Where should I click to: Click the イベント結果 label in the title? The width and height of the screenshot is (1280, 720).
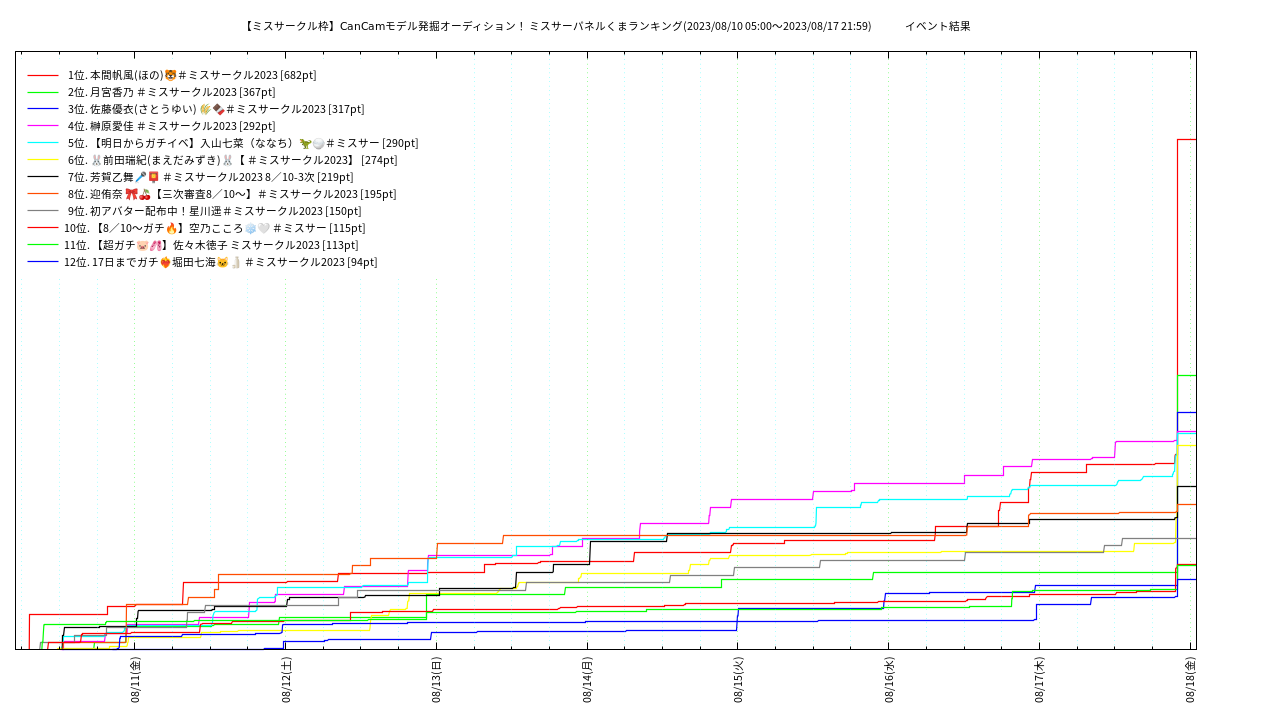[937, 26]
